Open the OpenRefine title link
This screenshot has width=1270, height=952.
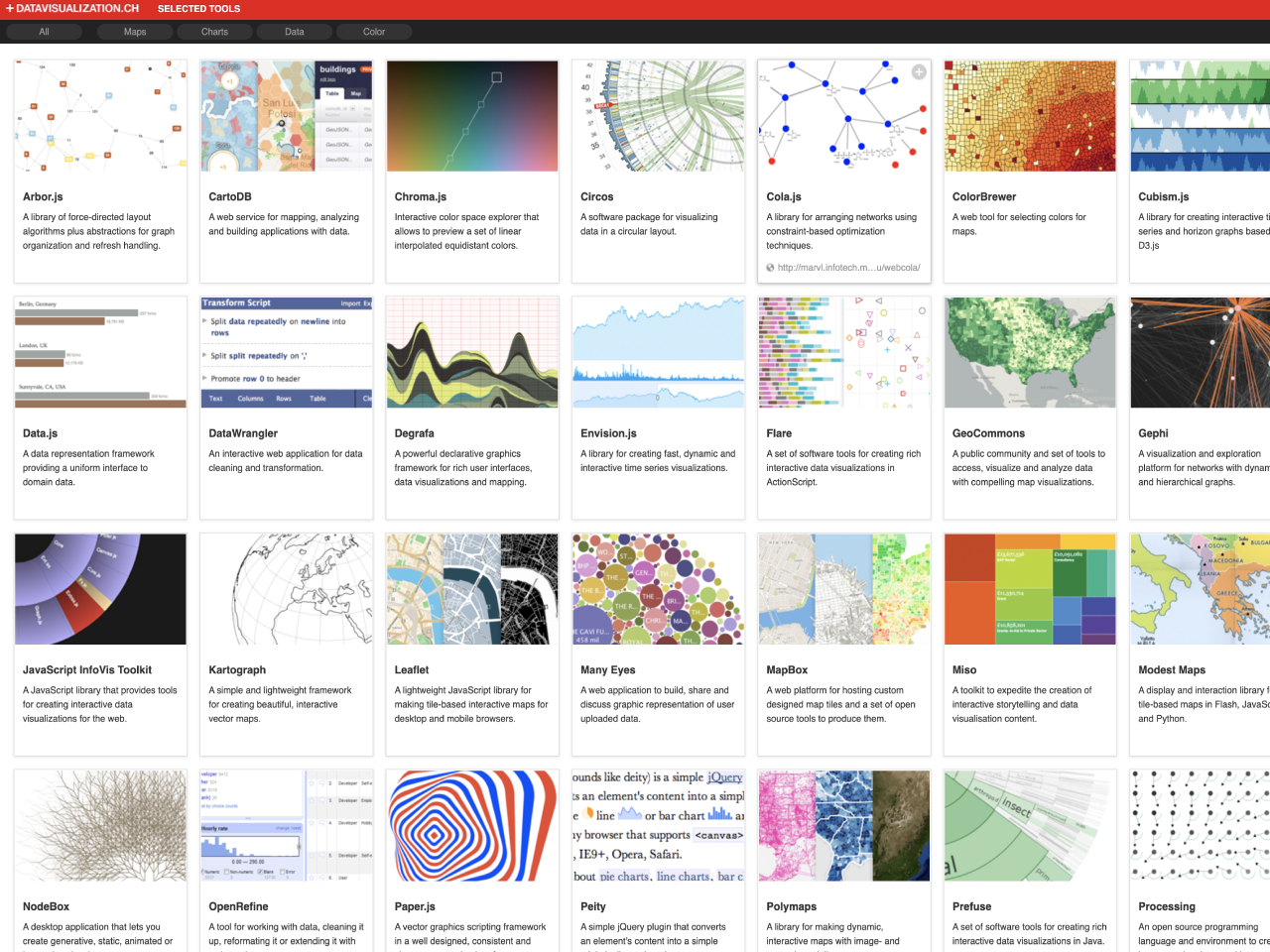click(x=238, y=906)
